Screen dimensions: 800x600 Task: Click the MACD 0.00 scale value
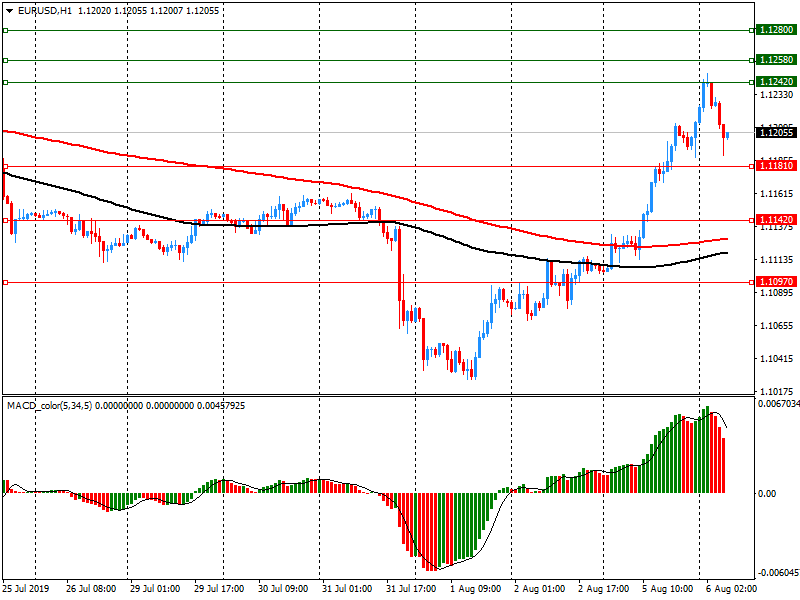pyautogui.click(x=767, y=493)
